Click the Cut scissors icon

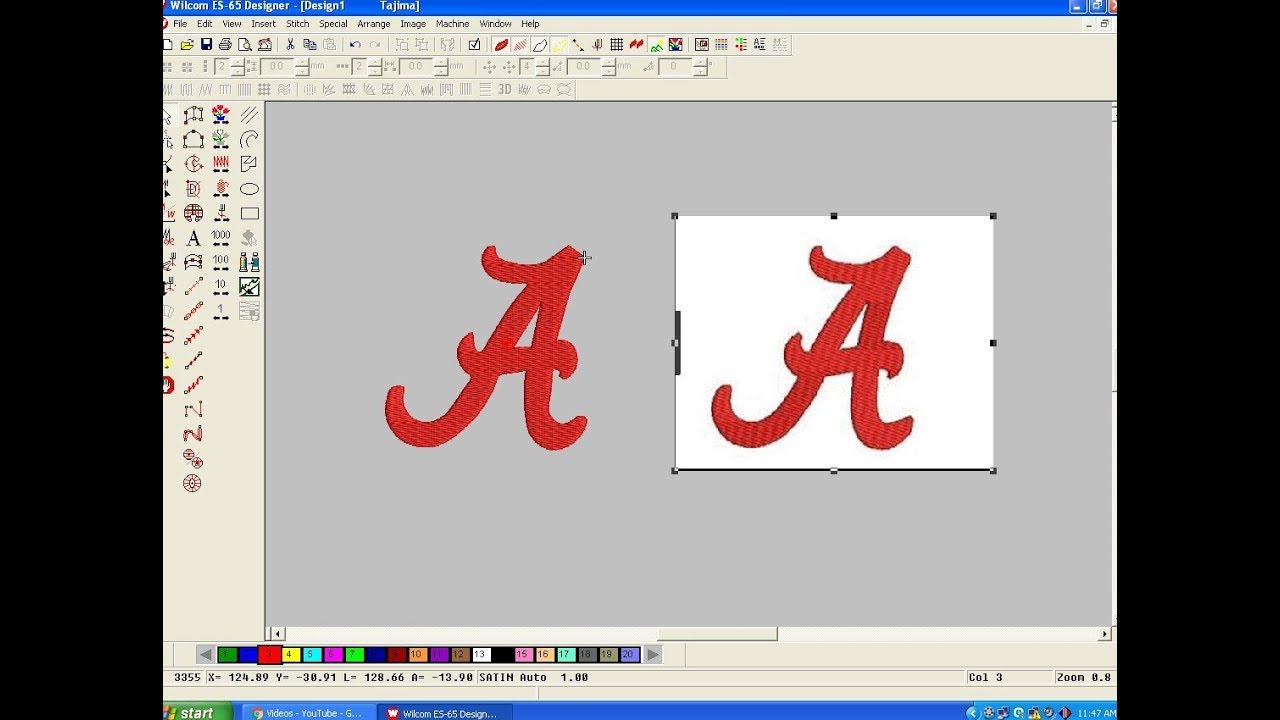290,44
